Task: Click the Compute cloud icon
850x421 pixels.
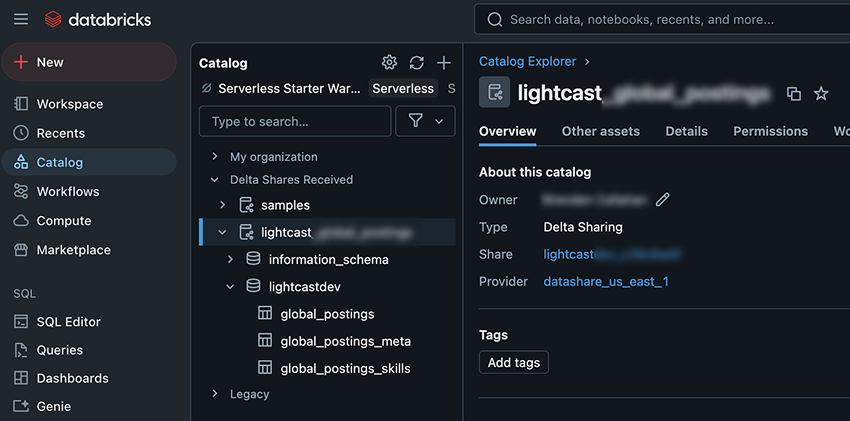Action: click(x=21, y=221)
